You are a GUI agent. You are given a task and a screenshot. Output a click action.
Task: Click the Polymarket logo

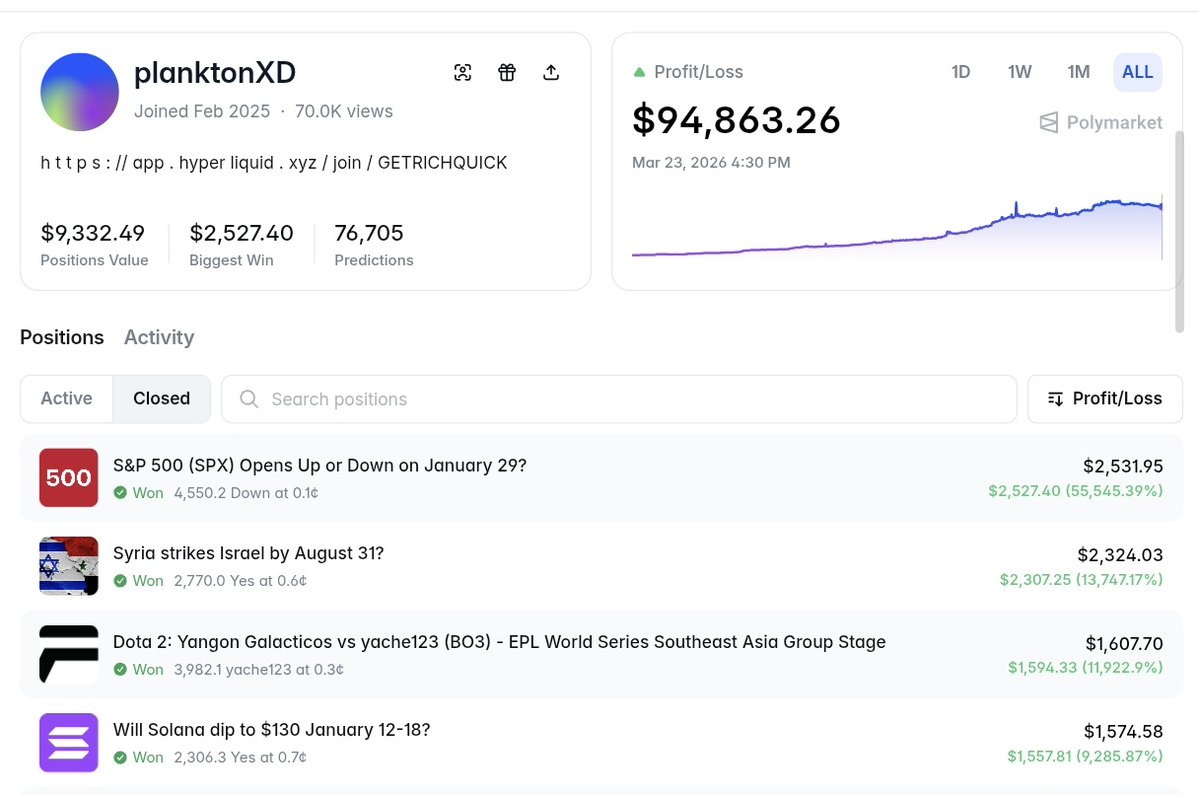pos(1101,122)
